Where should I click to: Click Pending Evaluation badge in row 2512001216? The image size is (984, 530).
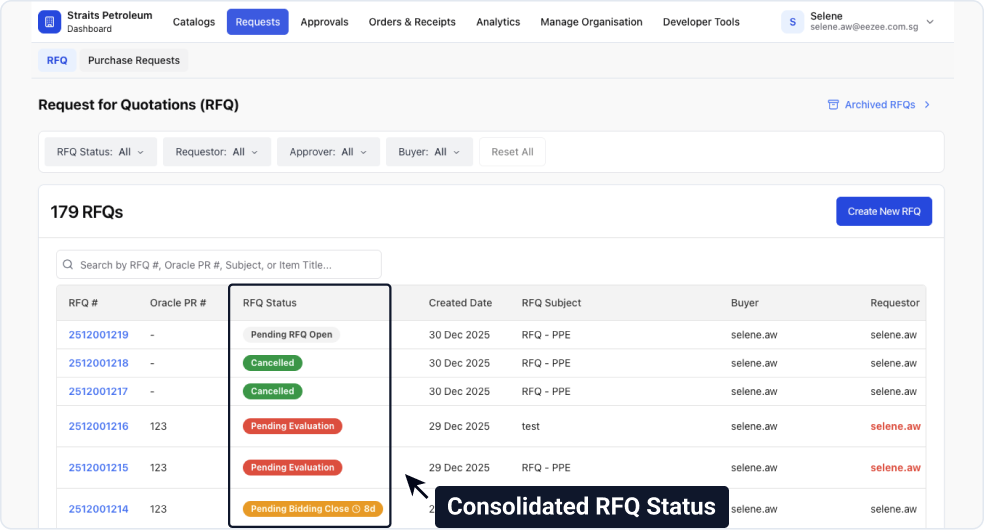[292, 427]
